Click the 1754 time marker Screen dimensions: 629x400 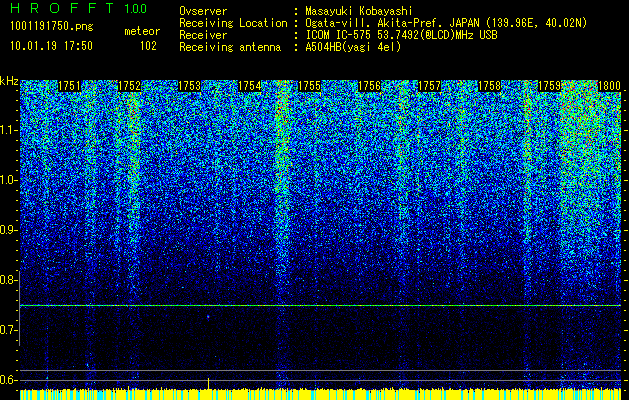tap(250, 86)
